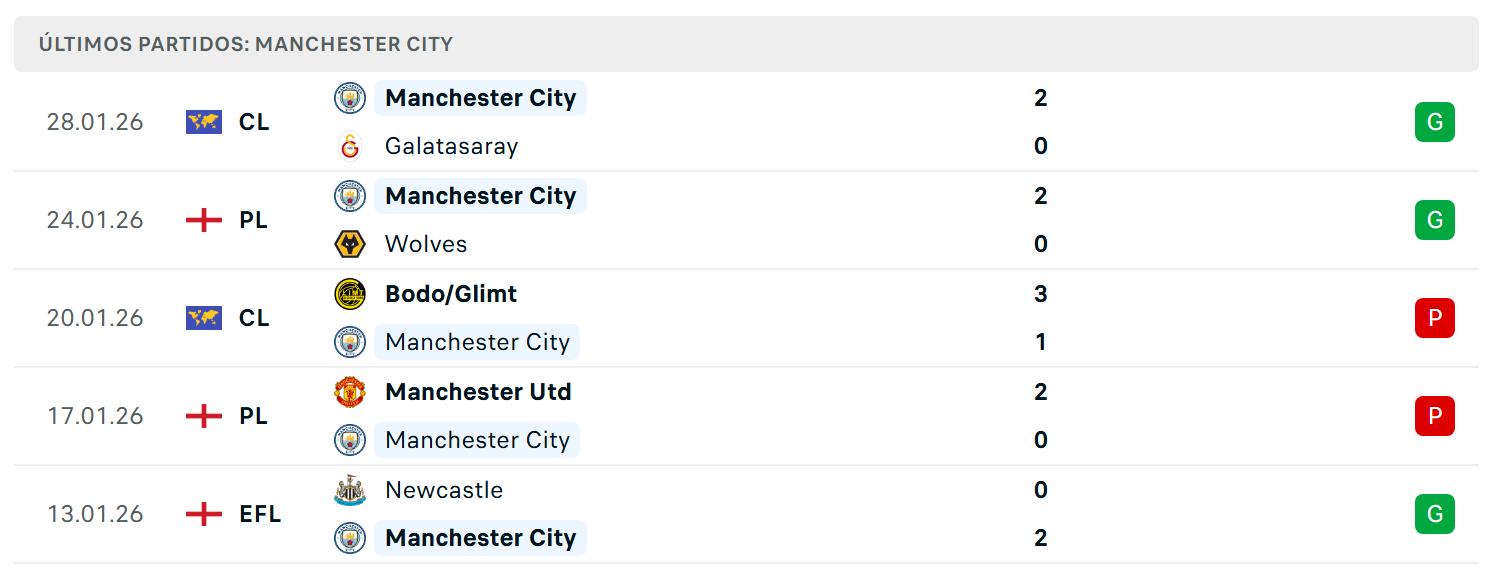This screenshot has width=1495, height=581.
Task: Click the Manchester Utd crest icon
Action: coord(350,392)
